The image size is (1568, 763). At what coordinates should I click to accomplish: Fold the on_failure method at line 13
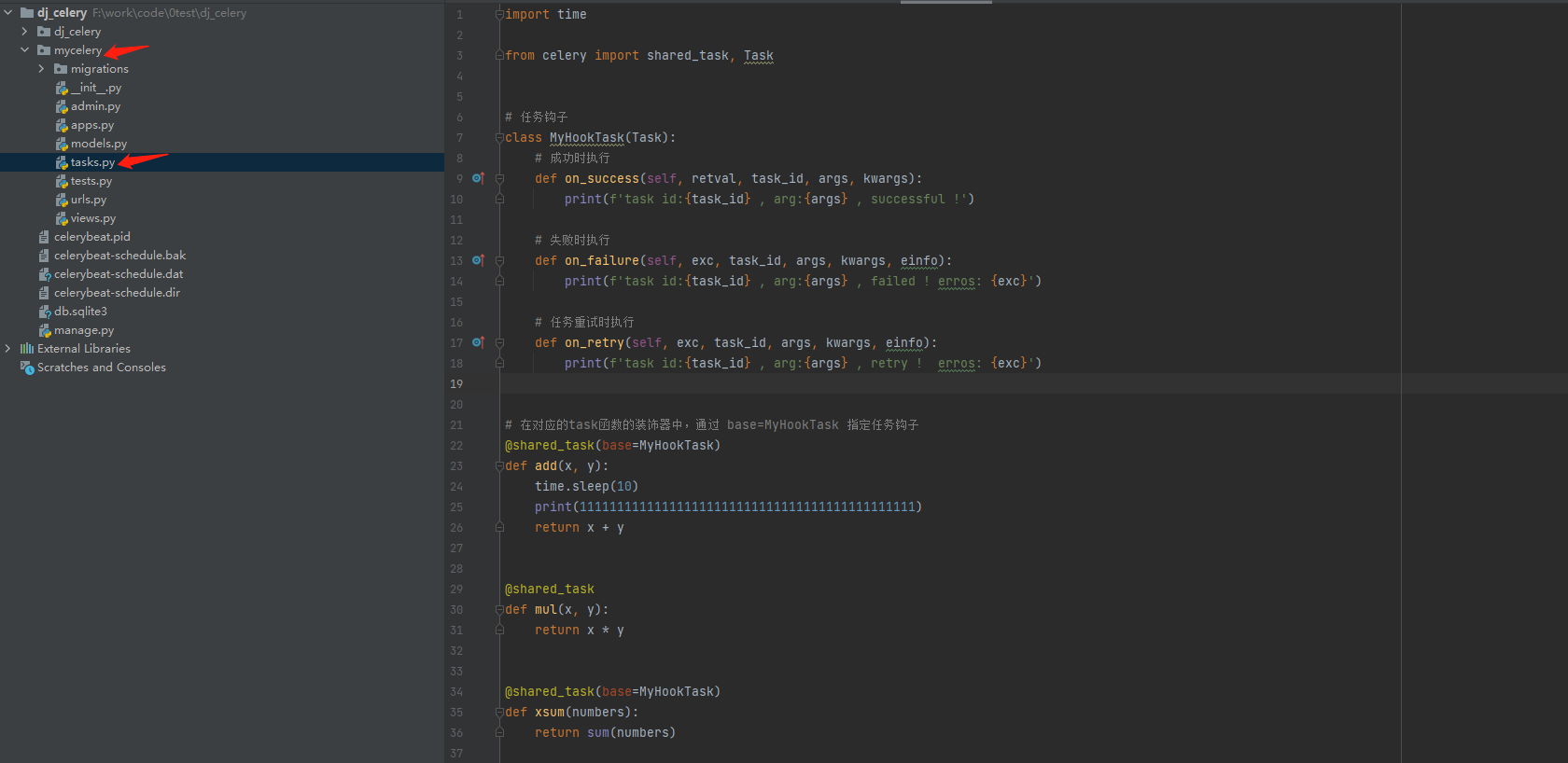pos(499,260)
